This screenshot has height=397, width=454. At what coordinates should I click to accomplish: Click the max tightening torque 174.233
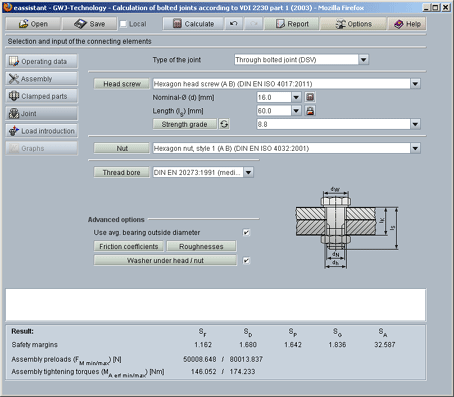pos(242,372)
